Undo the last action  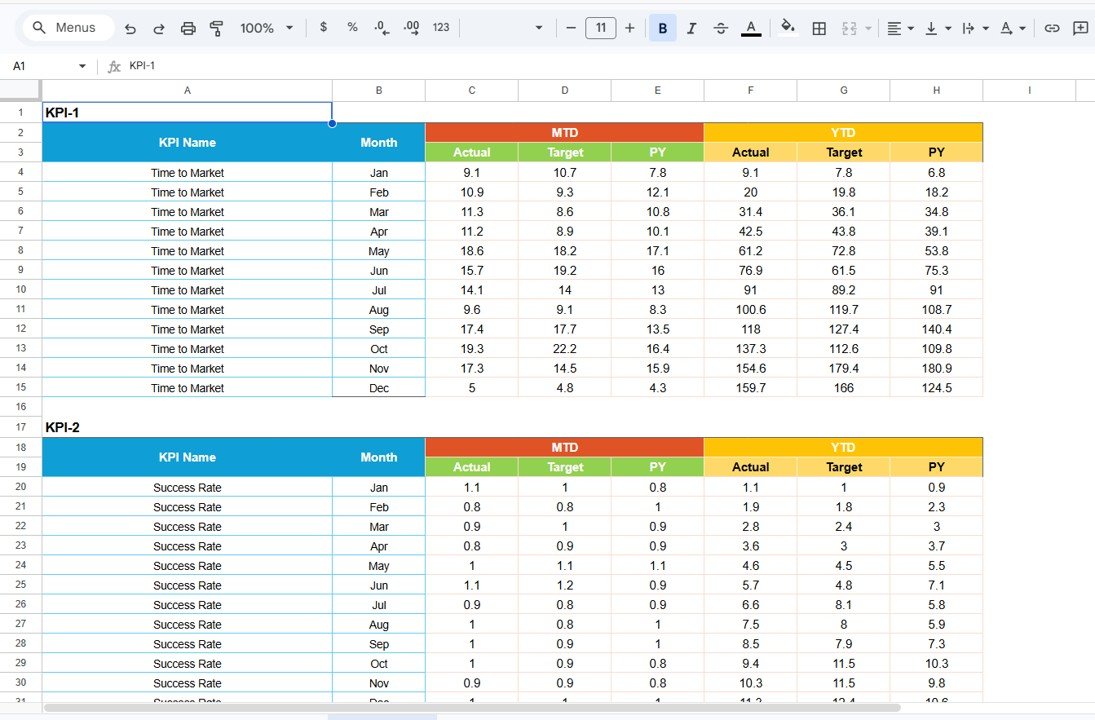pos(130,27)
